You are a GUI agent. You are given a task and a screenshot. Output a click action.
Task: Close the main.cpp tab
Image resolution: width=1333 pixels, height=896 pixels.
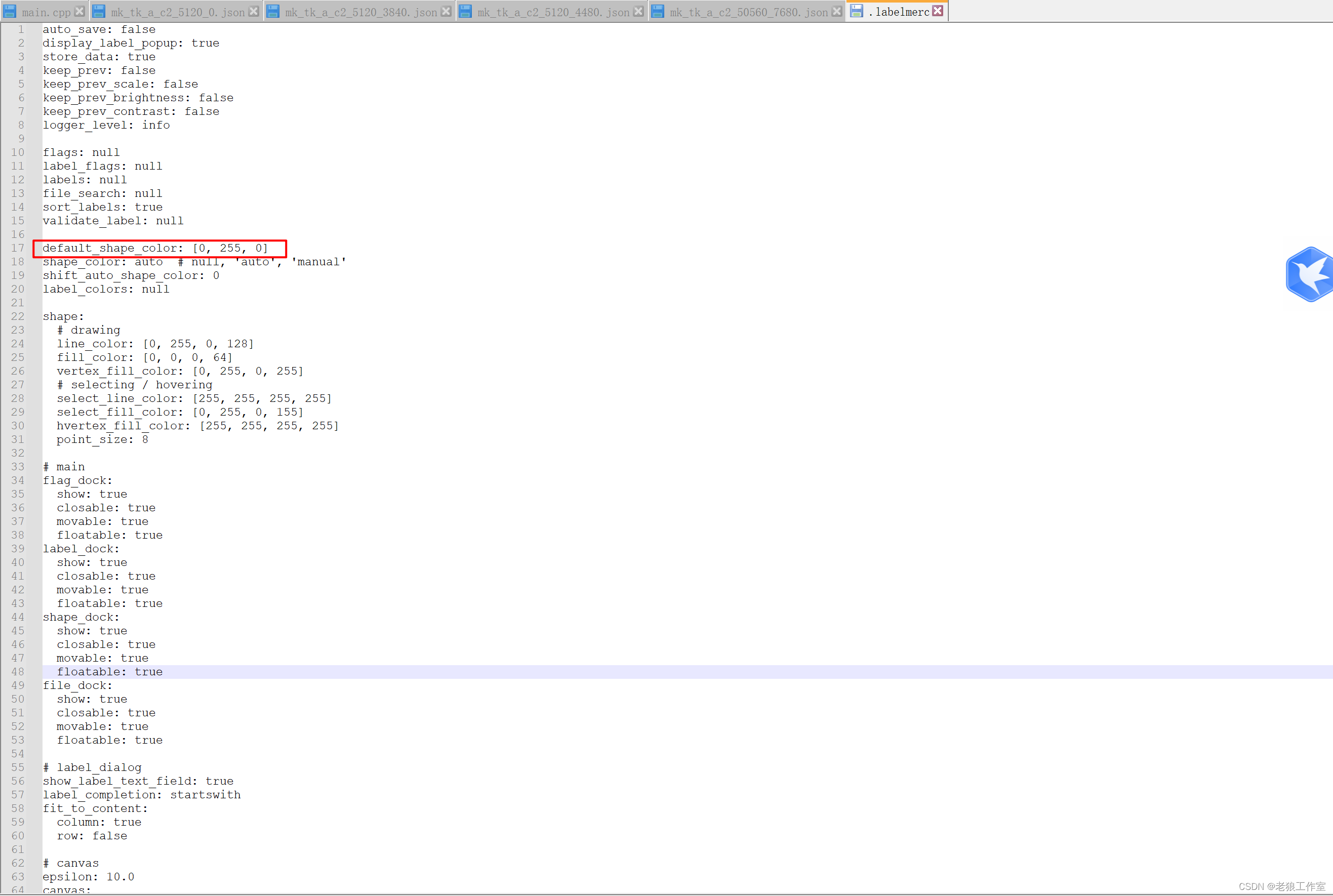79,11
